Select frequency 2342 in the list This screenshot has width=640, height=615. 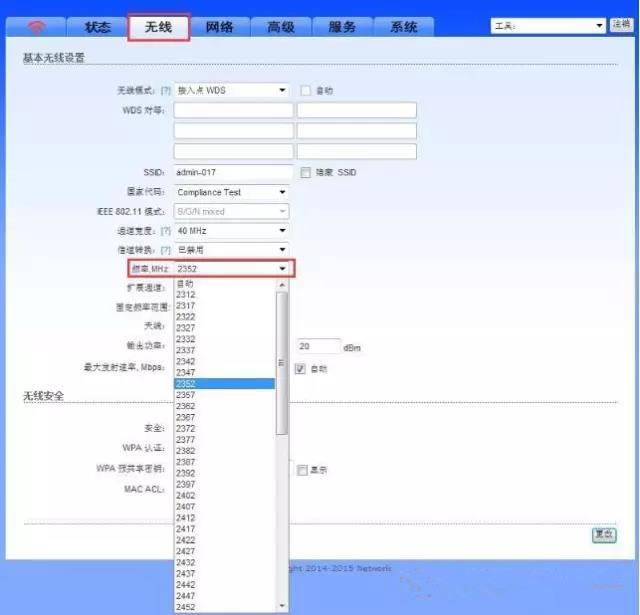(x=224, y=361)
